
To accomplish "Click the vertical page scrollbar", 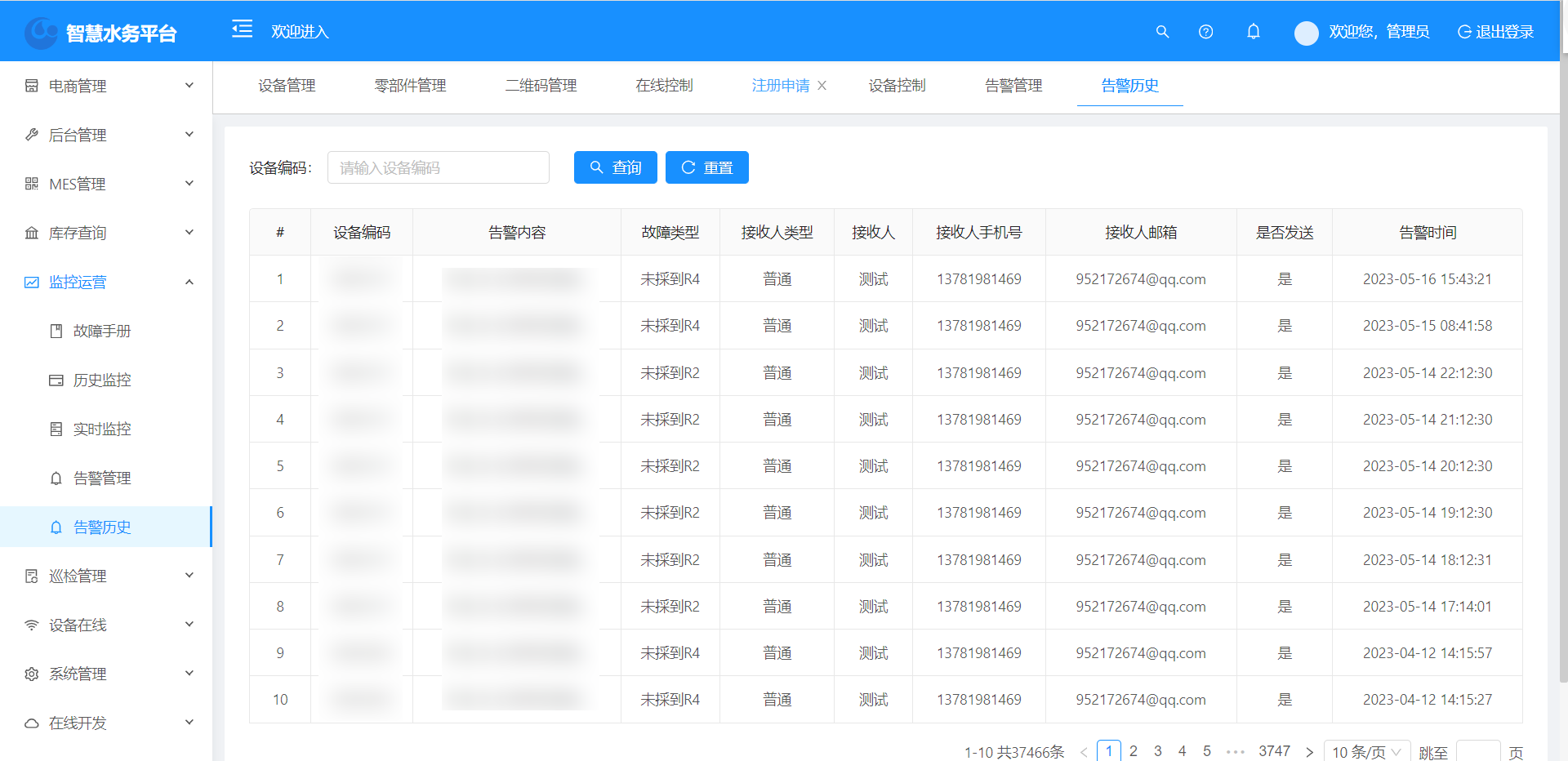I will pyautogui.click(x=1563, y=367).
